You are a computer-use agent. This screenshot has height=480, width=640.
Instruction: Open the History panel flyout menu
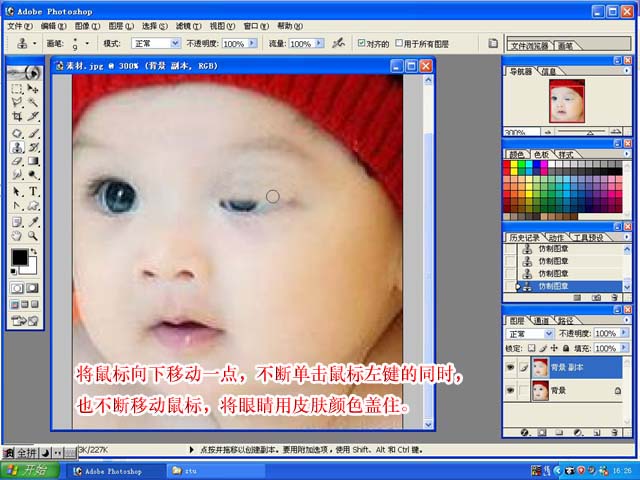click(x=627, y=237)
